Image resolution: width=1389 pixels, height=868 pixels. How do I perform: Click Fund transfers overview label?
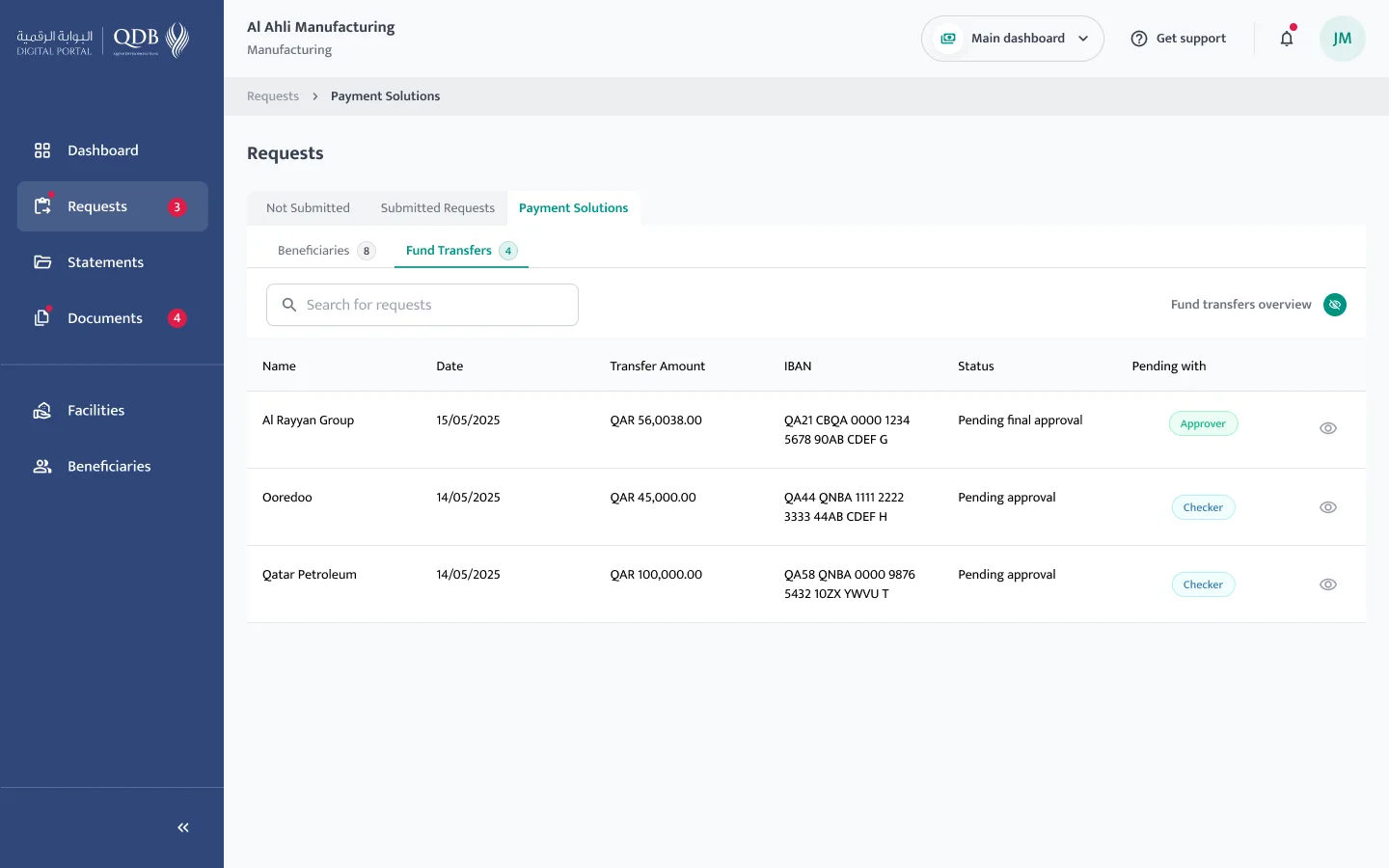click(1240, 305)
